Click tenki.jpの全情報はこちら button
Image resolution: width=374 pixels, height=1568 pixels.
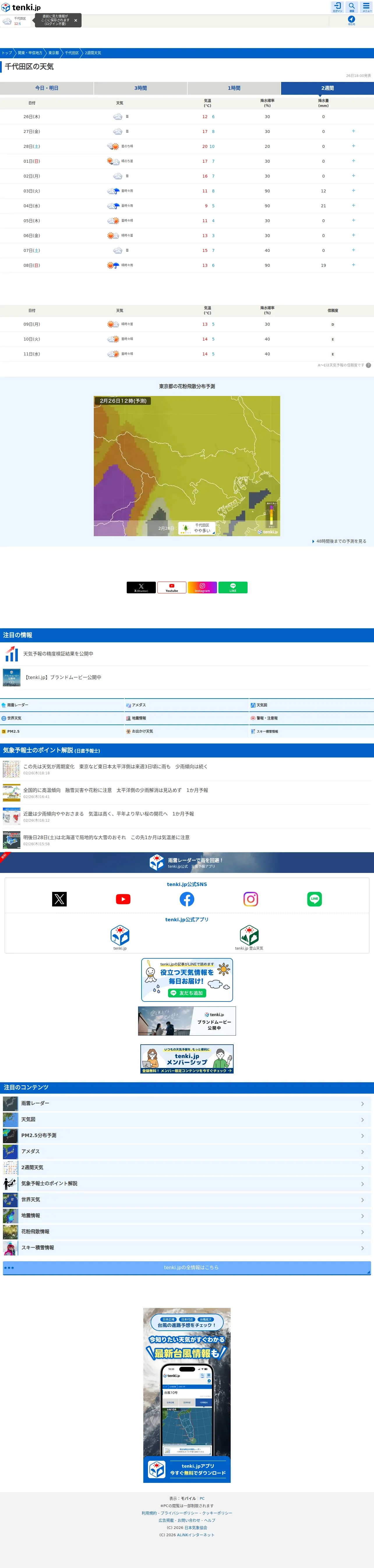pyautogui.click(x=187, y=1268)
